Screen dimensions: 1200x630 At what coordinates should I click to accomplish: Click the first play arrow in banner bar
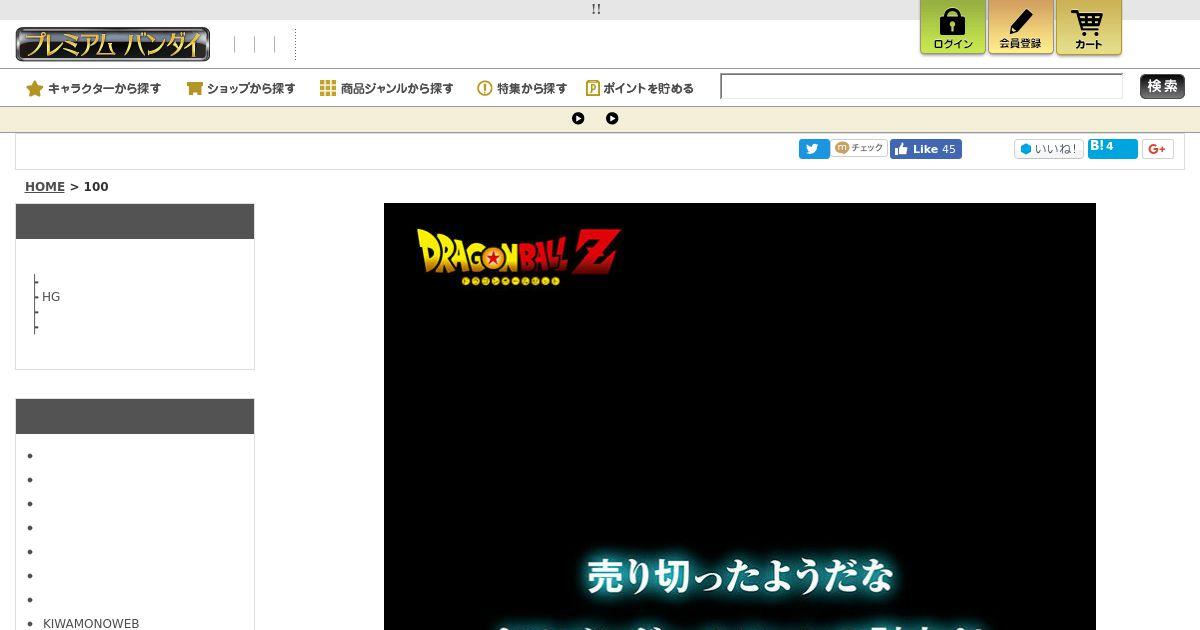[x=578, y=118]
